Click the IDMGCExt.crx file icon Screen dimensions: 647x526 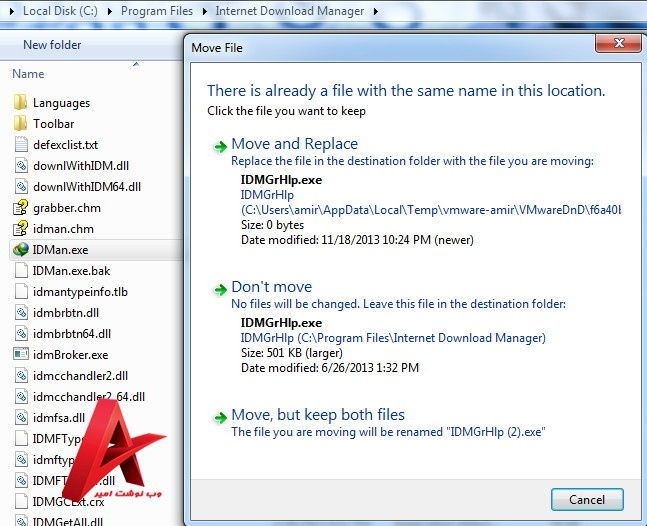tap(21, 501)
